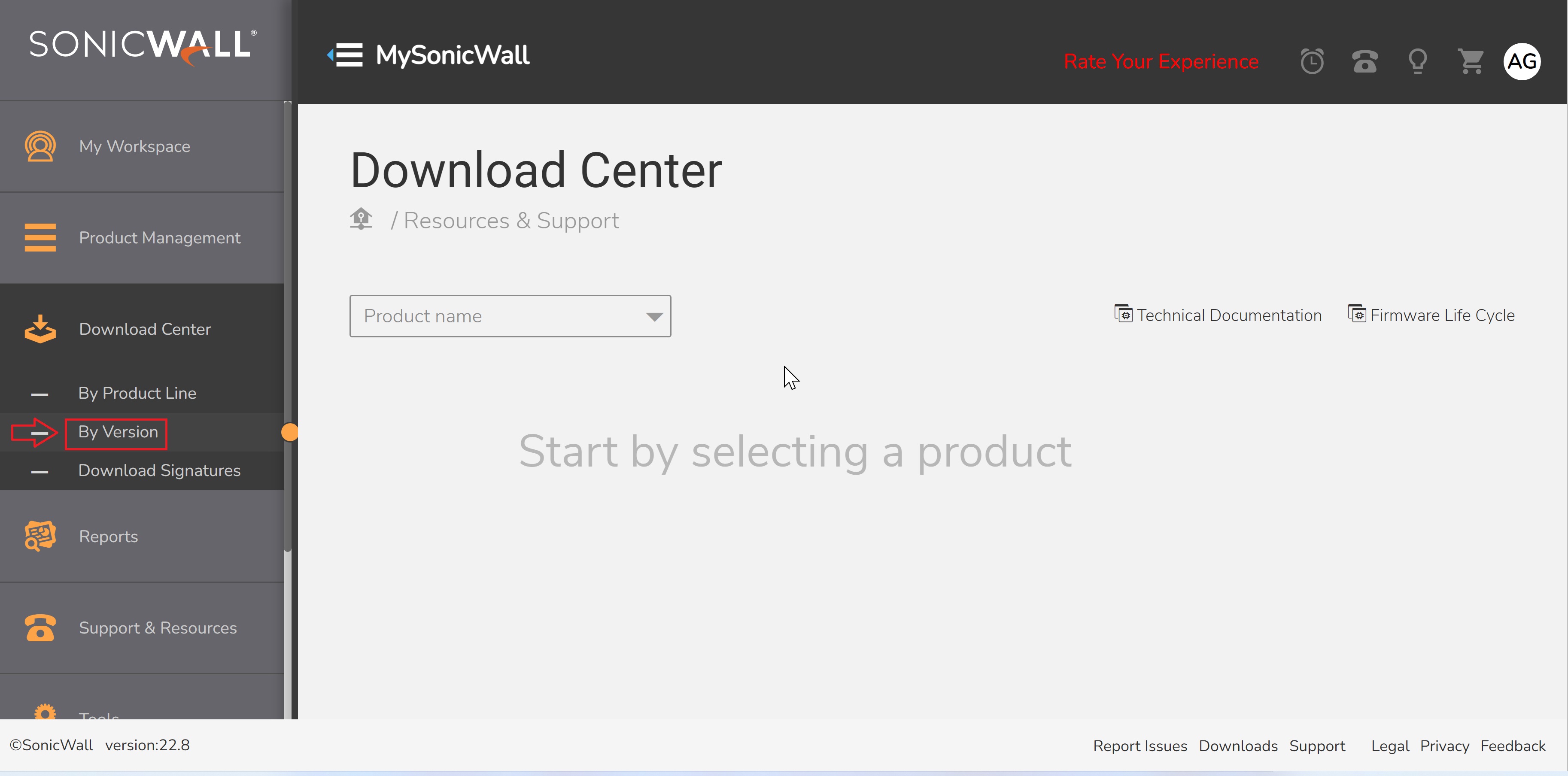Click Support footer link
Viewport: 1568px width, 776px height.
tap(1317, 746)
